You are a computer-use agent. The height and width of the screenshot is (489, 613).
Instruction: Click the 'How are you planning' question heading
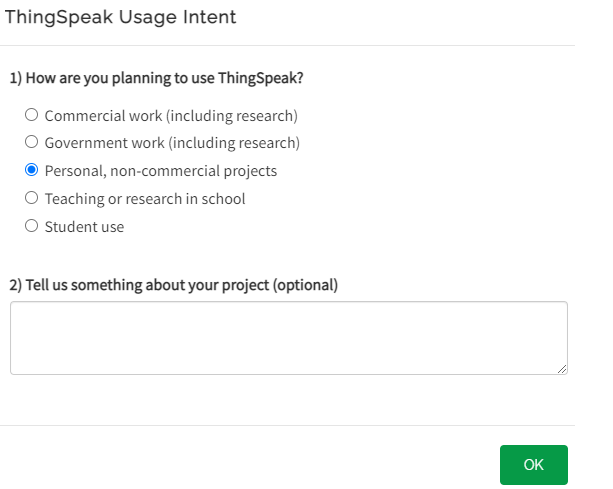click(x=156, y=78)
